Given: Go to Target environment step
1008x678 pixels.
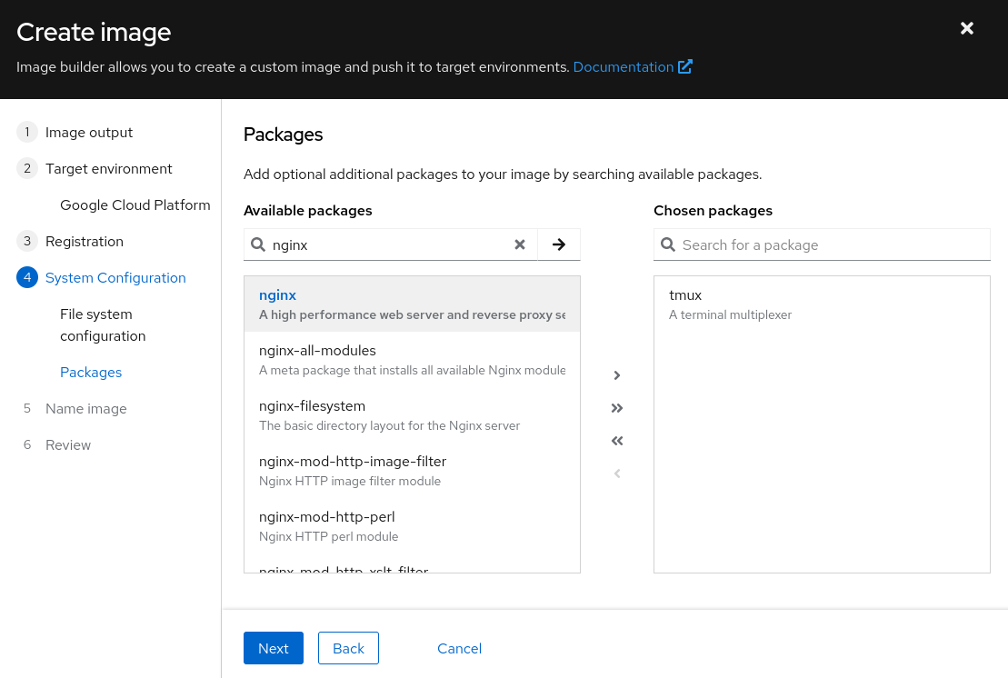Looking at the screenshot, I should [x=108, y=169].
